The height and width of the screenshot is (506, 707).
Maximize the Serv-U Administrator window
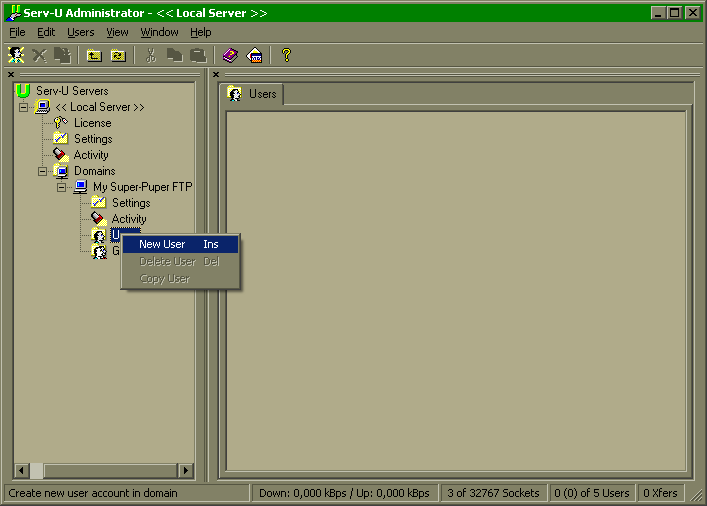(675, 13)
